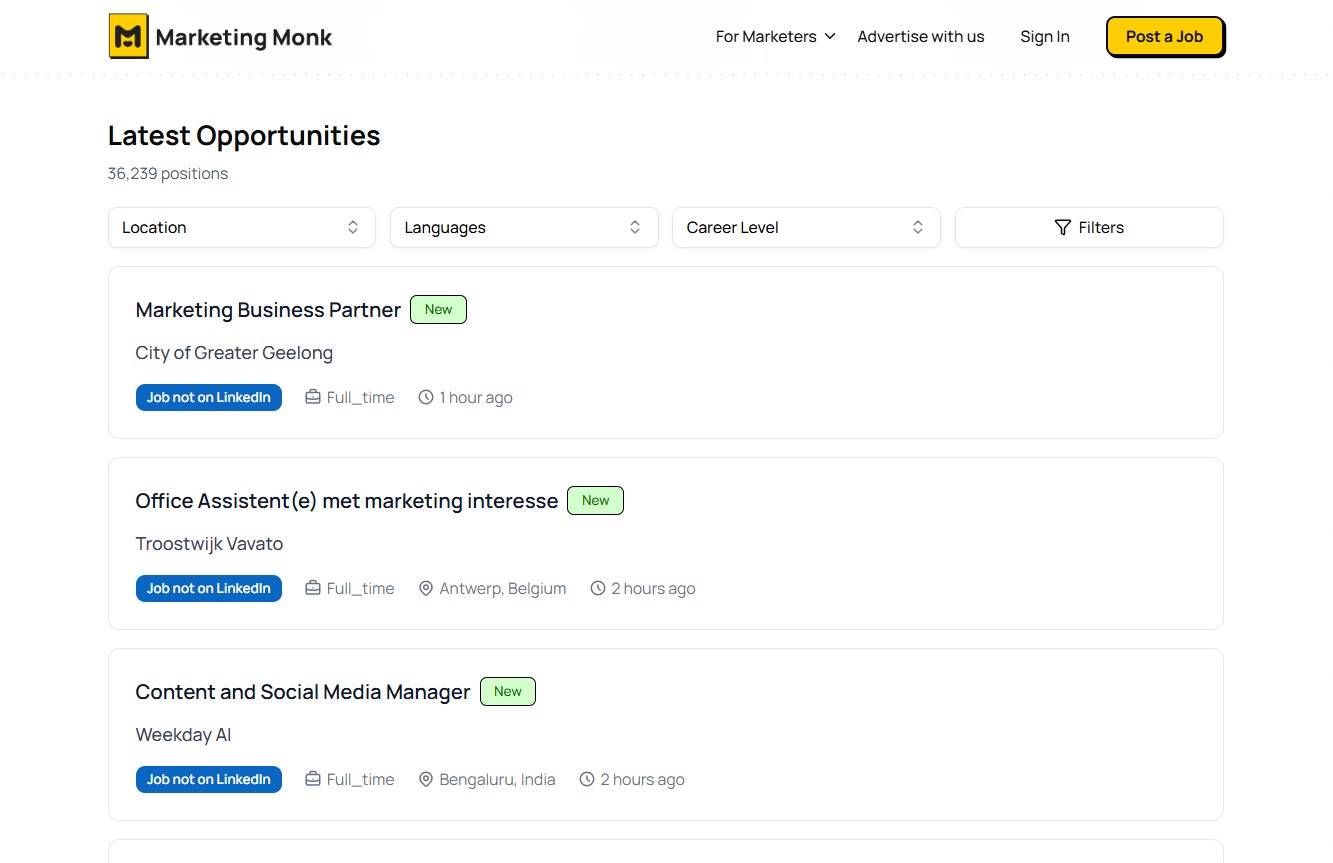Screen dimensions: 1333x863
Task: Open the Career Level dropdown
Action: point(806,228)
